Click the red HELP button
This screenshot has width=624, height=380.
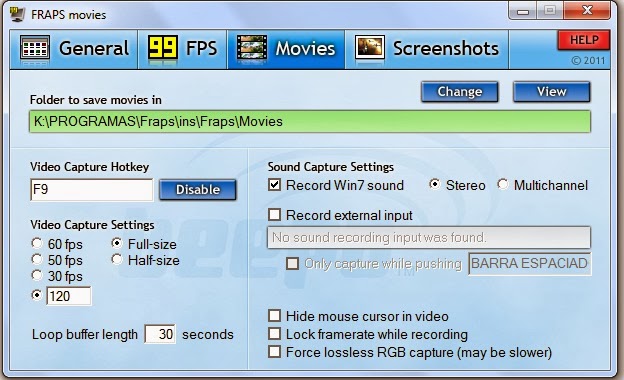(583, 40)
